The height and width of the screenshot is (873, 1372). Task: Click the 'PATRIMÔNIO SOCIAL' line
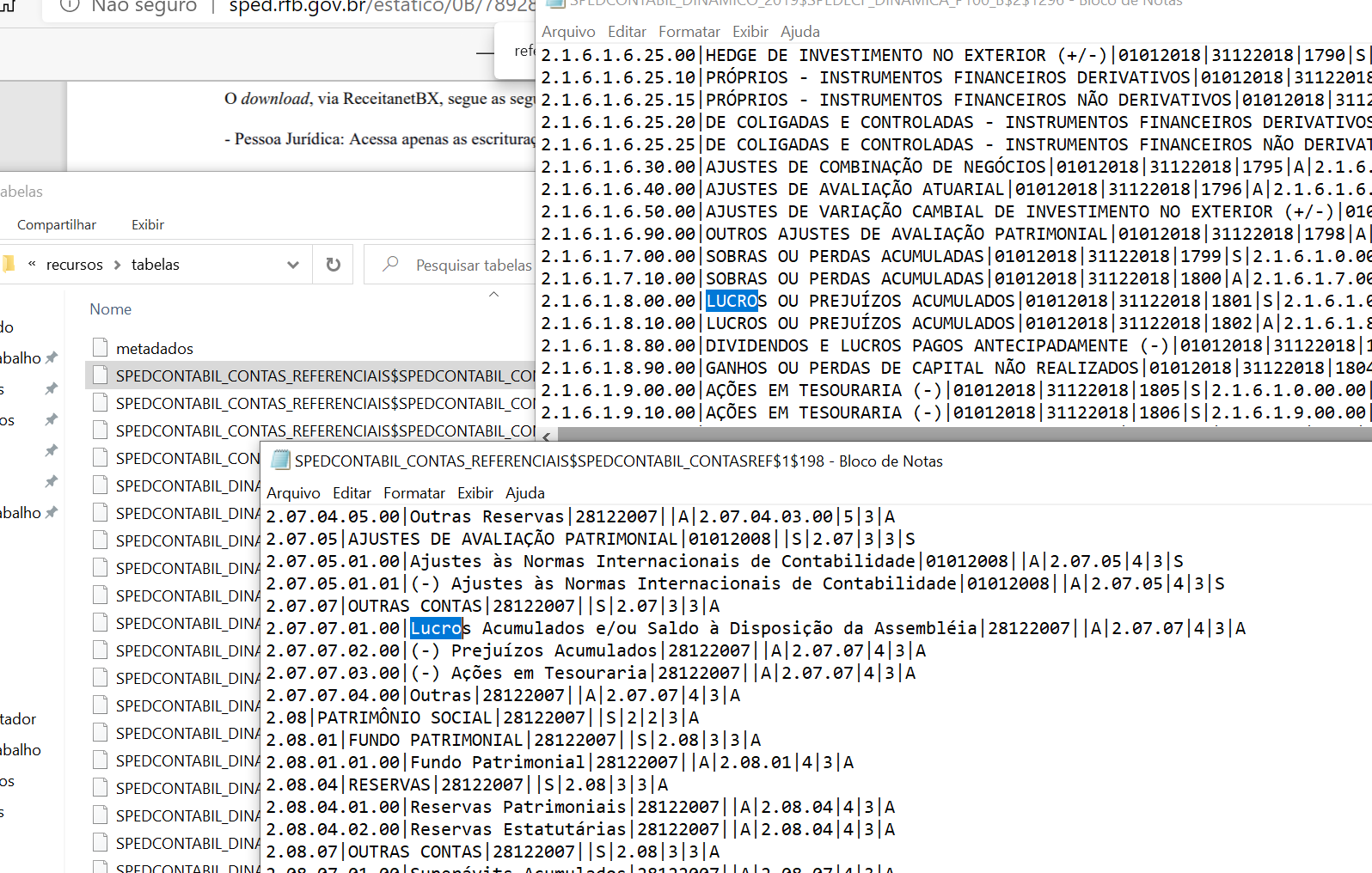(x=483, y=717)
